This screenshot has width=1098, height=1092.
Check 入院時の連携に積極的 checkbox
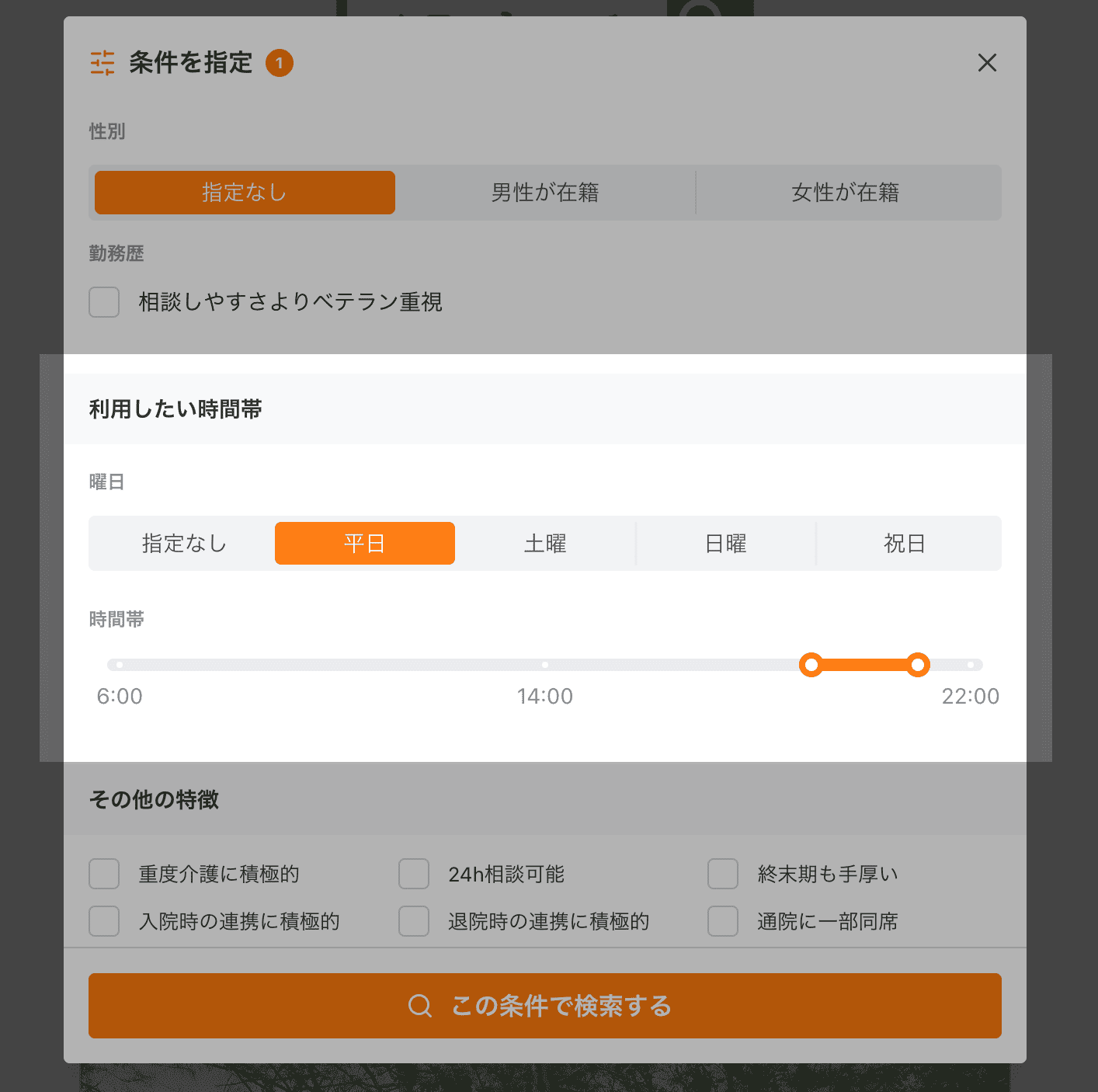coord(104,921)
